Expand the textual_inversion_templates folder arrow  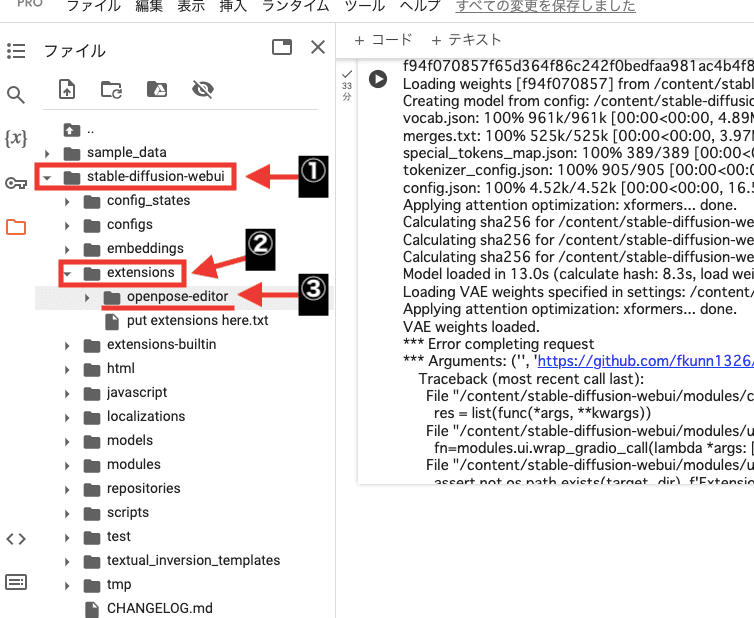(67, 562)
